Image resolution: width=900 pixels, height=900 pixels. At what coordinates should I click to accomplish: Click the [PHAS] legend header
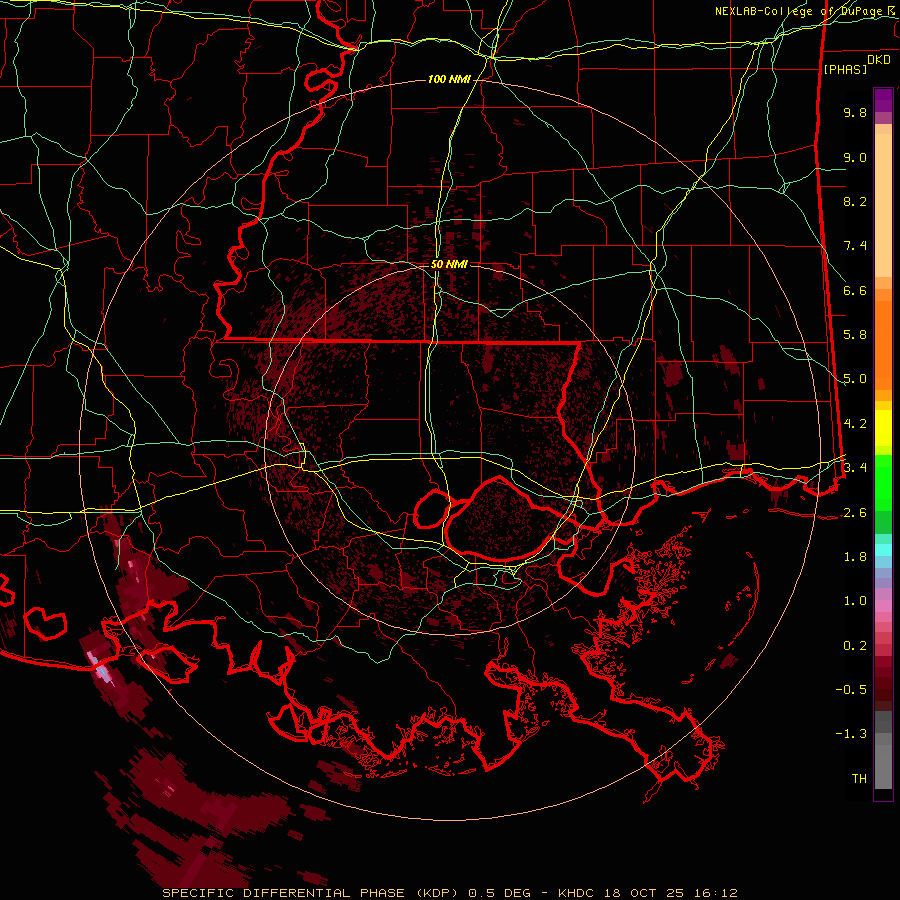845,69
